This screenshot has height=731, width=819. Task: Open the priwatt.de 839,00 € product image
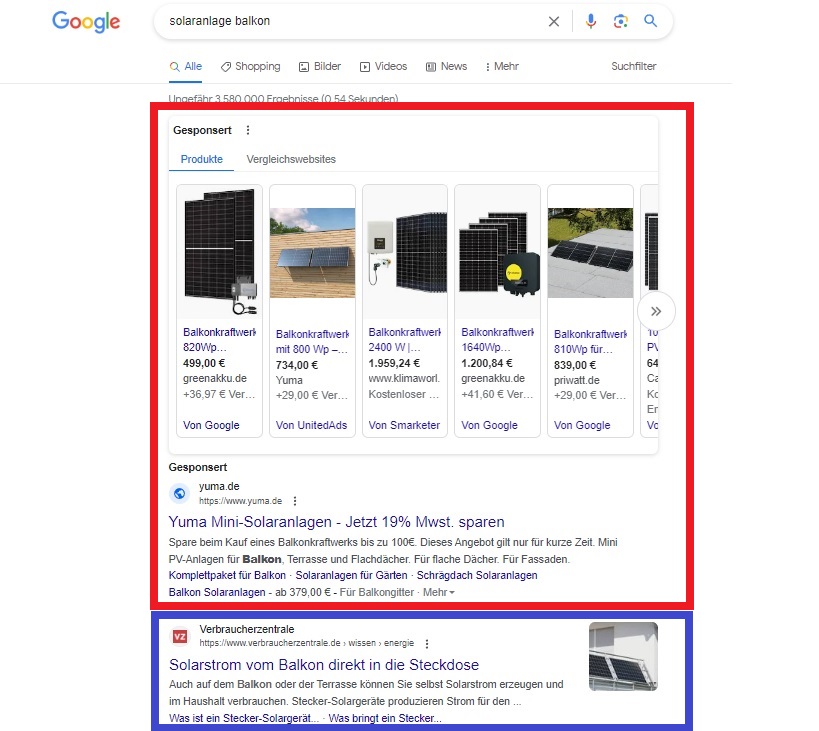coord(590,253)
